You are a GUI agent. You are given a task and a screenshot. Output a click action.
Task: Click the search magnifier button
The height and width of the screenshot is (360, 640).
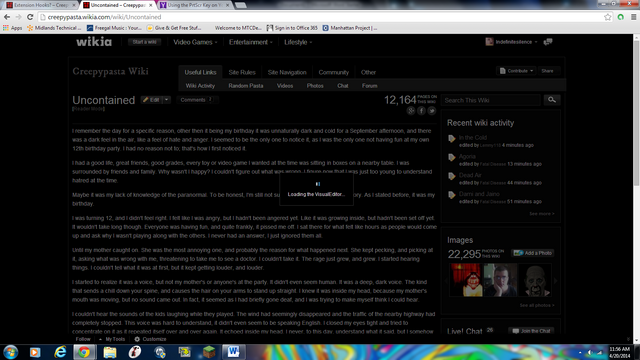552,100
